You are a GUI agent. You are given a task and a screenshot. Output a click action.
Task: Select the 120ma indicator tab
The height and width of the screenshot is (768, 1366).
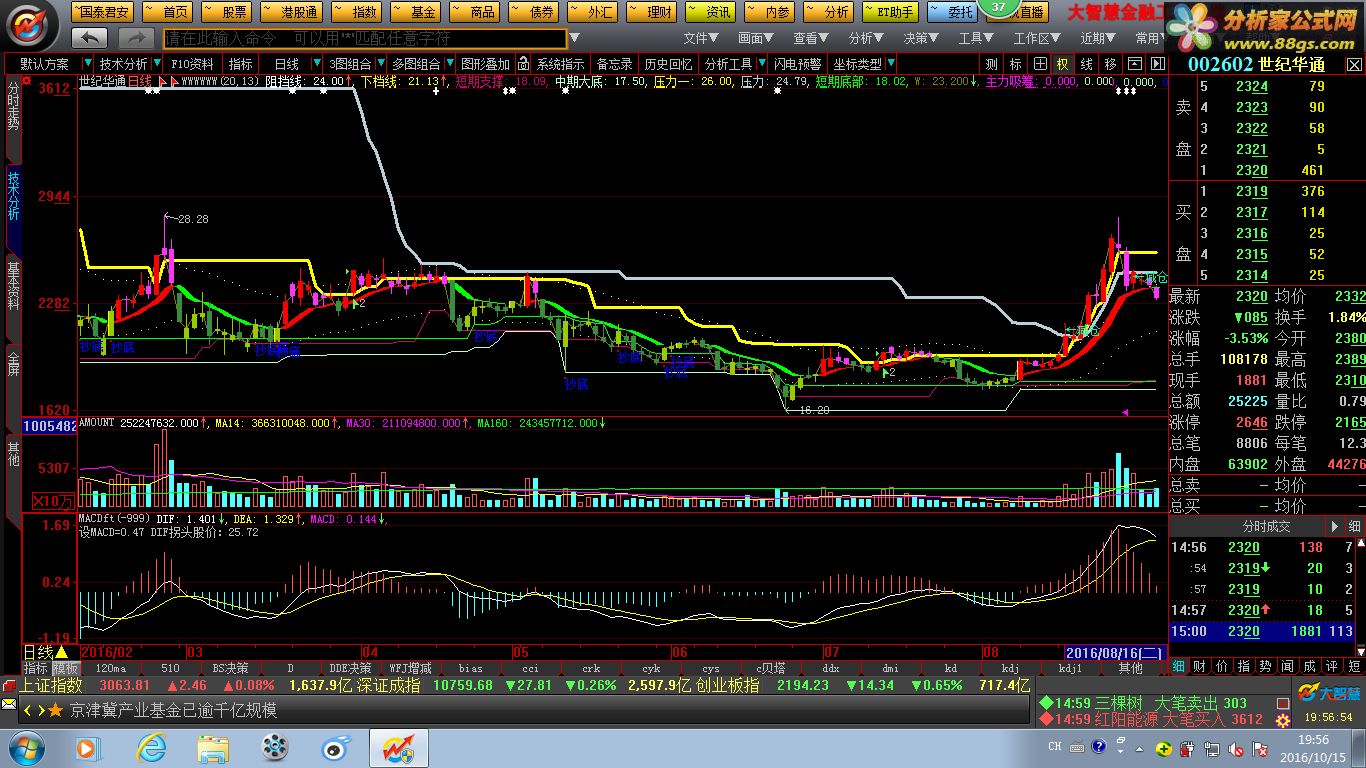click(x=111, y=668)
